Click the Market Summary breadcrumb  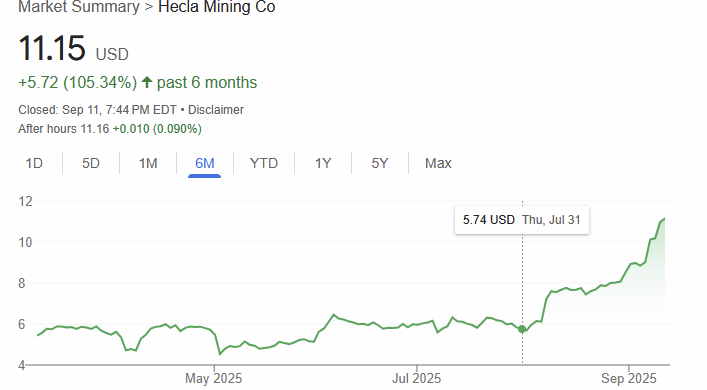coord(79,7)
